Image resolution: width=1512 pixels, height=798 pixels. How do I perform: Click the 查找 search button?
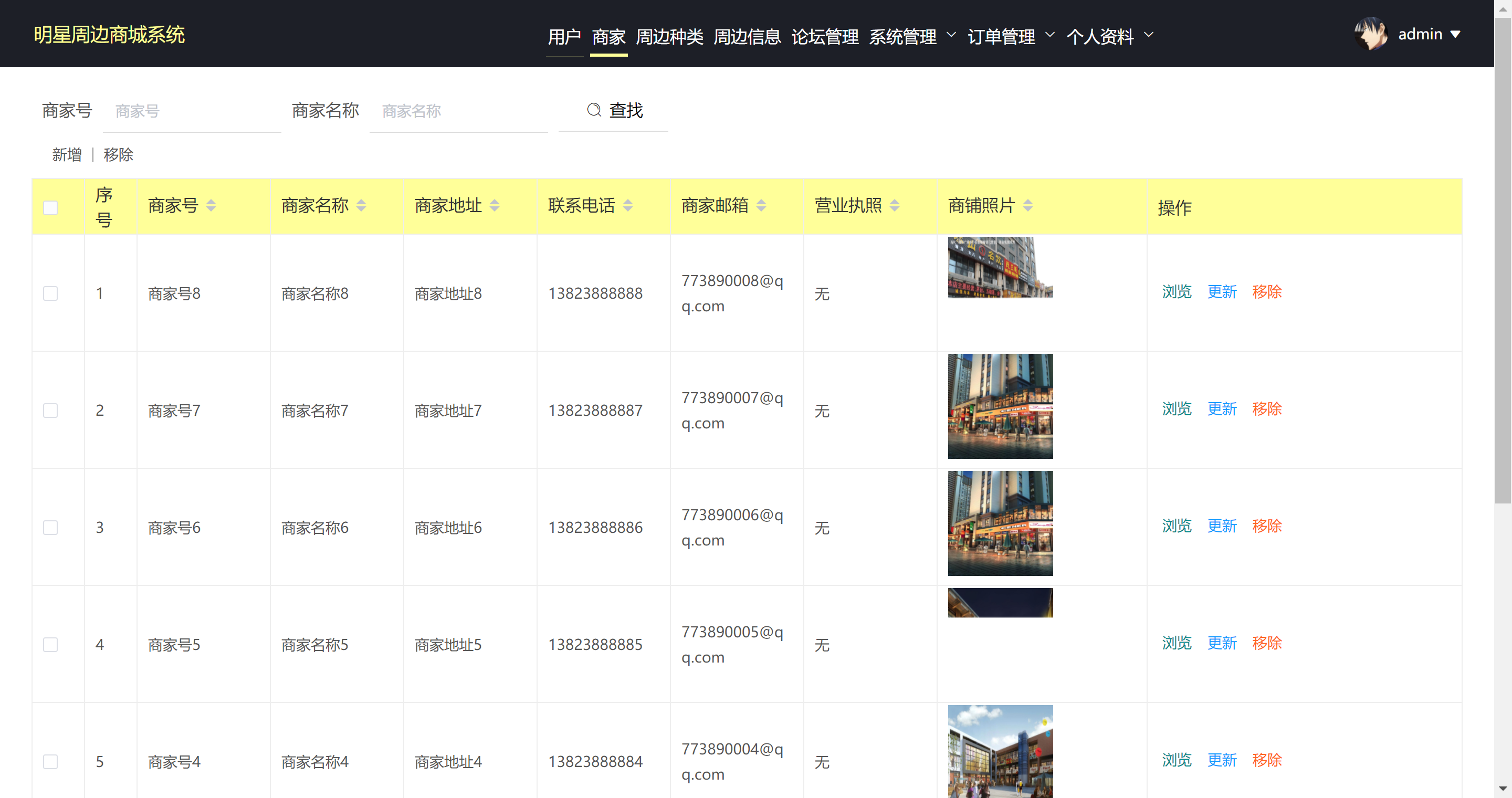[613, 110]
